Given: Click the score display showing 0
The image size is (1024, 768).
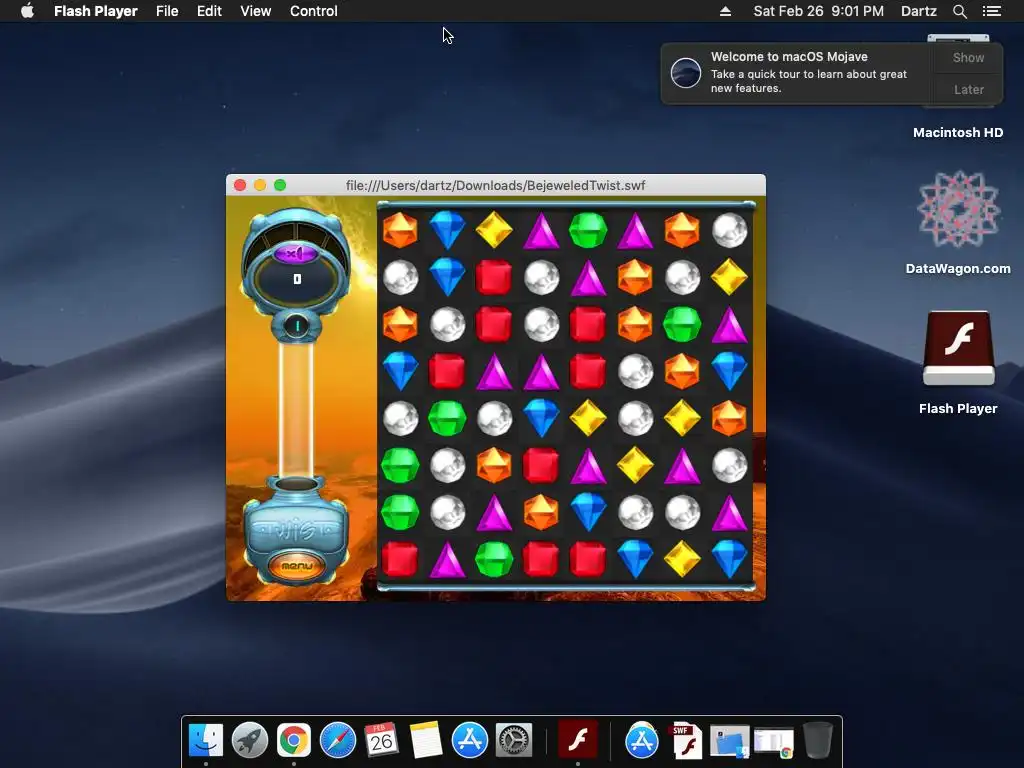Looking at the screenshot, I should click(x=297, y=280).
